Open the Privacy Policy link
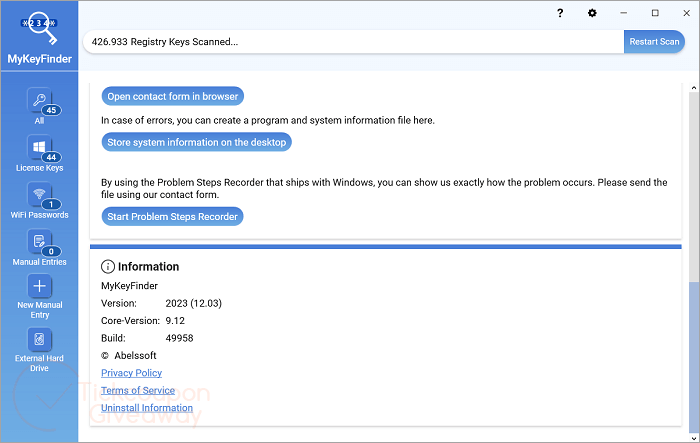This screenshot has height=443, width=700. tap(131, 373)
